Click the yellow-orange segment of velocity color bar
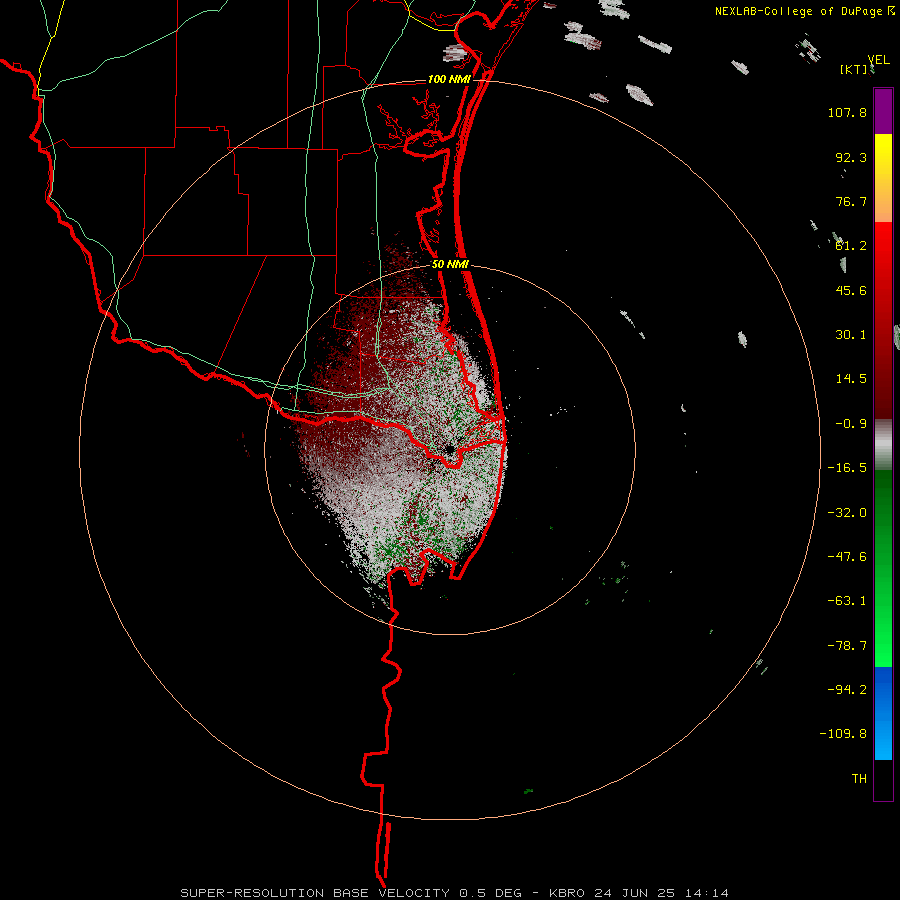The image size is (900, 900). point(883,178)
